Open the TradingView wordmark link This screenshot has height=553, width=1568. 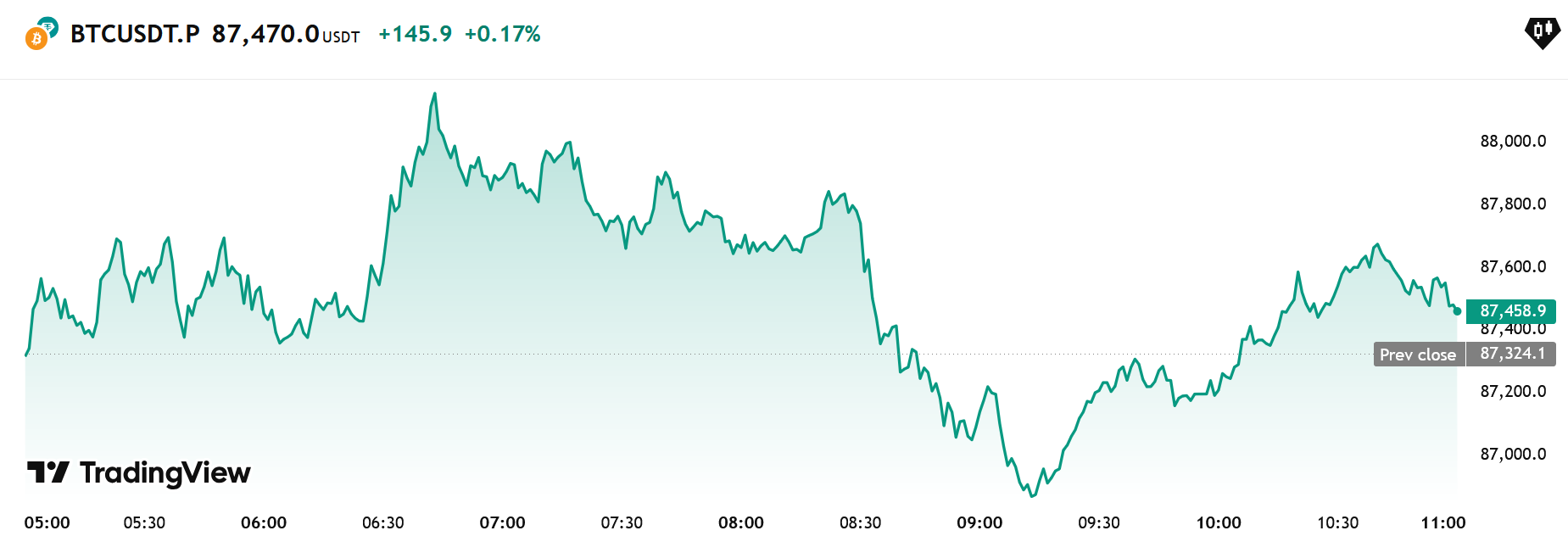tap(165, 472)
